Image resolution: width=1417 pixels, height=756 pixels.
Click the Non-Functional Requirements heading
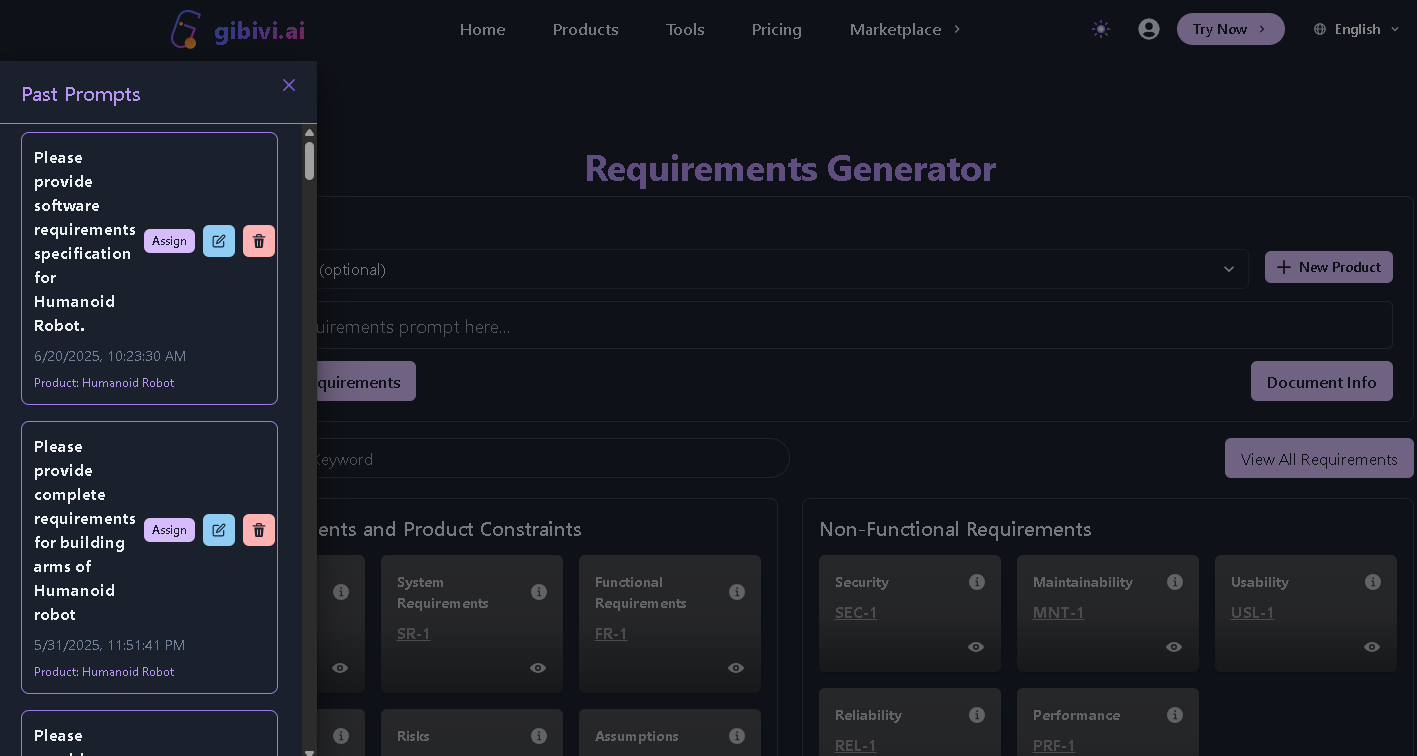[x=955, y=529]
